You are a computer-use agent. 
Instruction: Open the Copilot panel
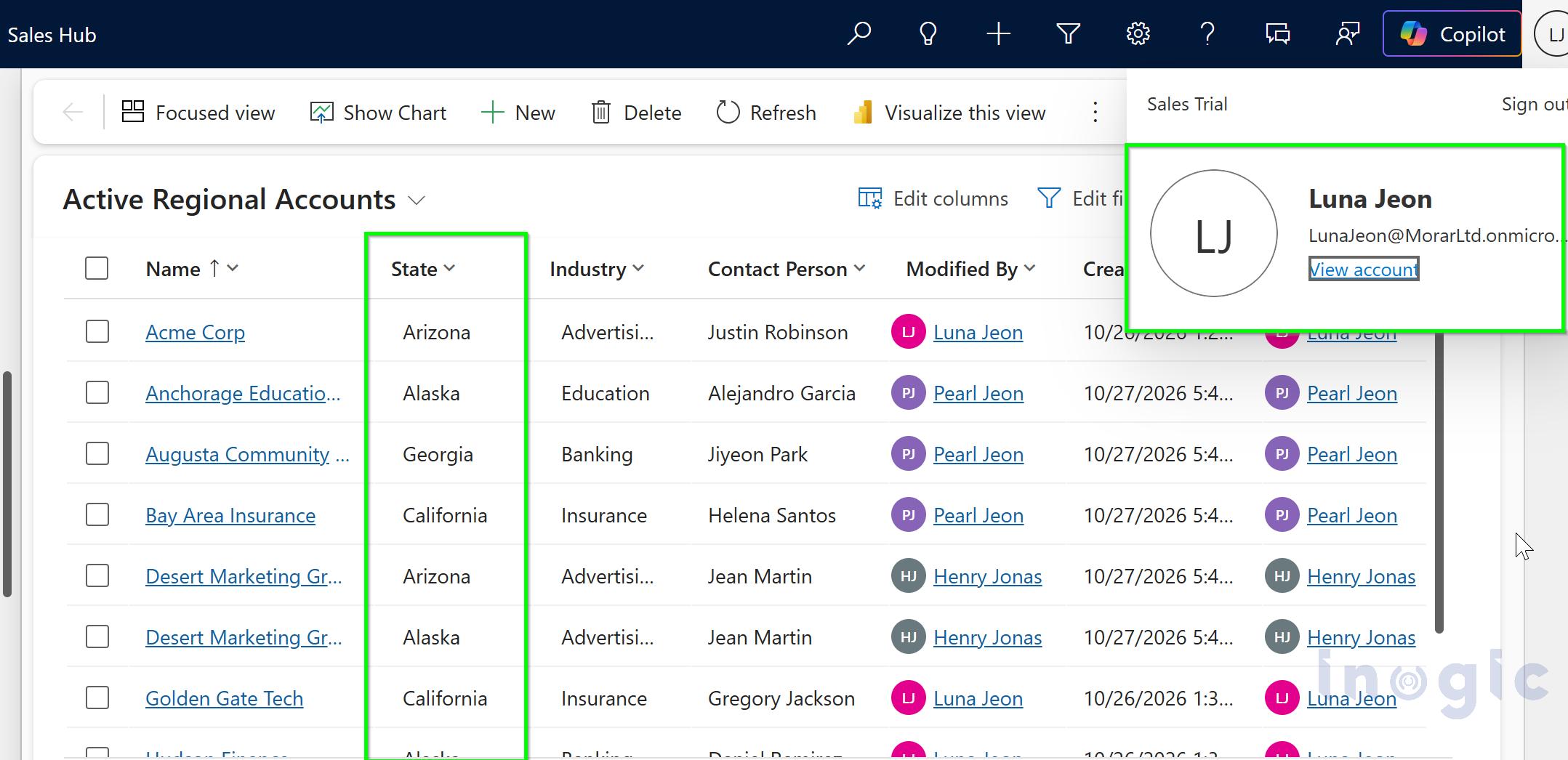pos(1452,34)
